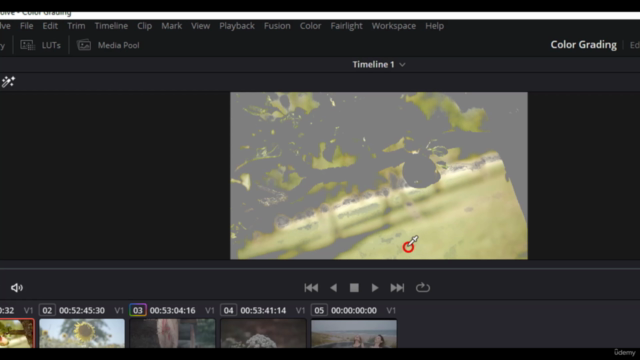Click the magic wand highlight icon

[8, 82]
